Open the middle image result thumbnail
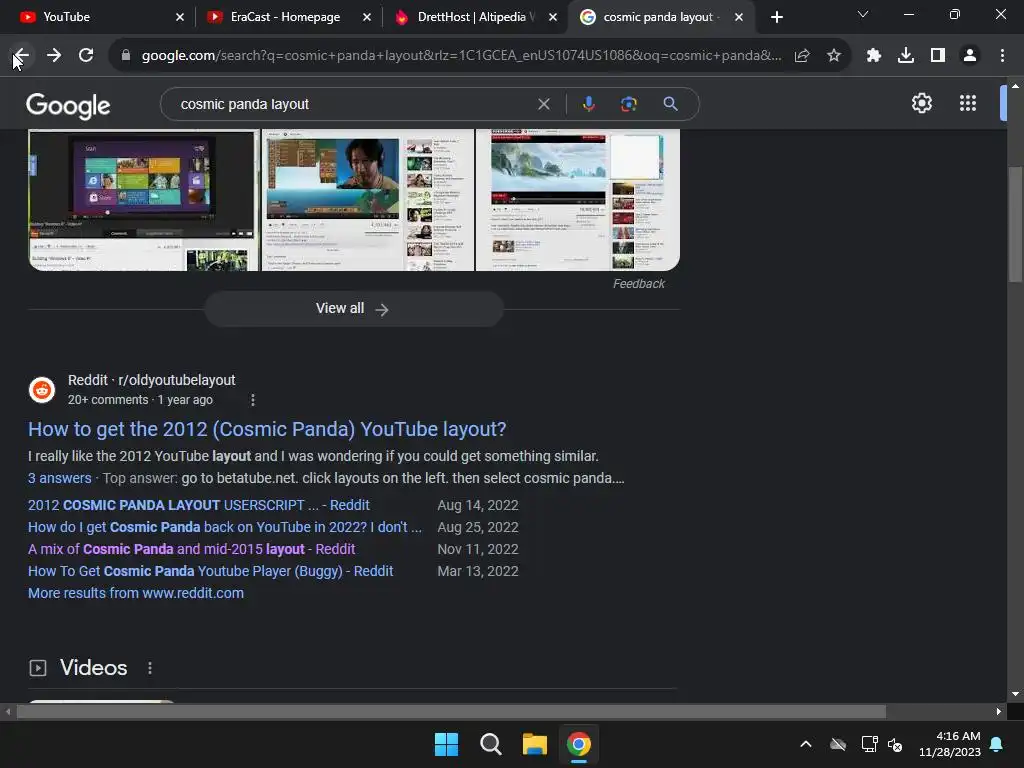The height and width of the screenshot is (768, 1024). tap(368, 200)
